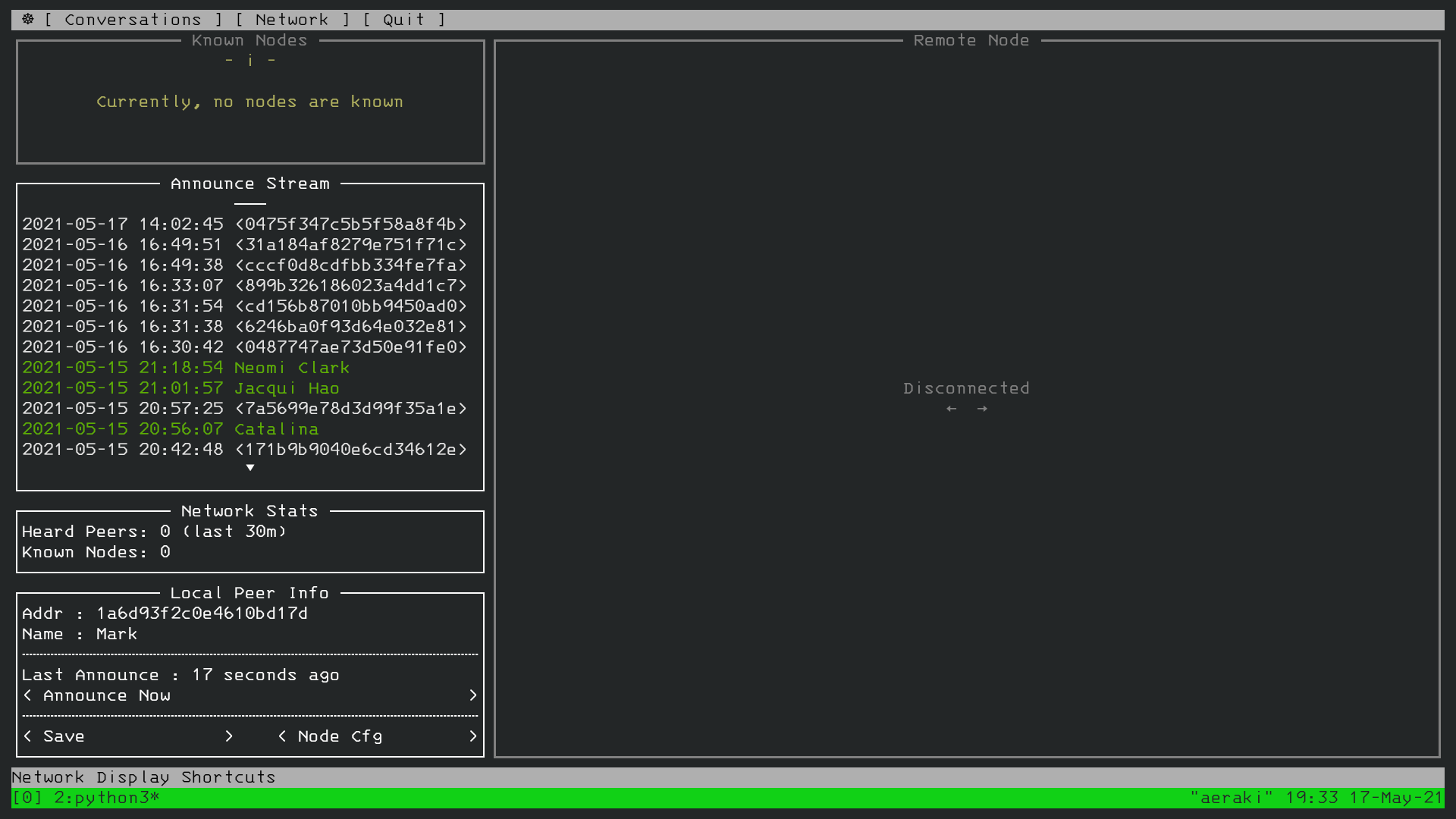Click the left arrow under Disconnected
Screen dimensions: 1456x819
952,409
